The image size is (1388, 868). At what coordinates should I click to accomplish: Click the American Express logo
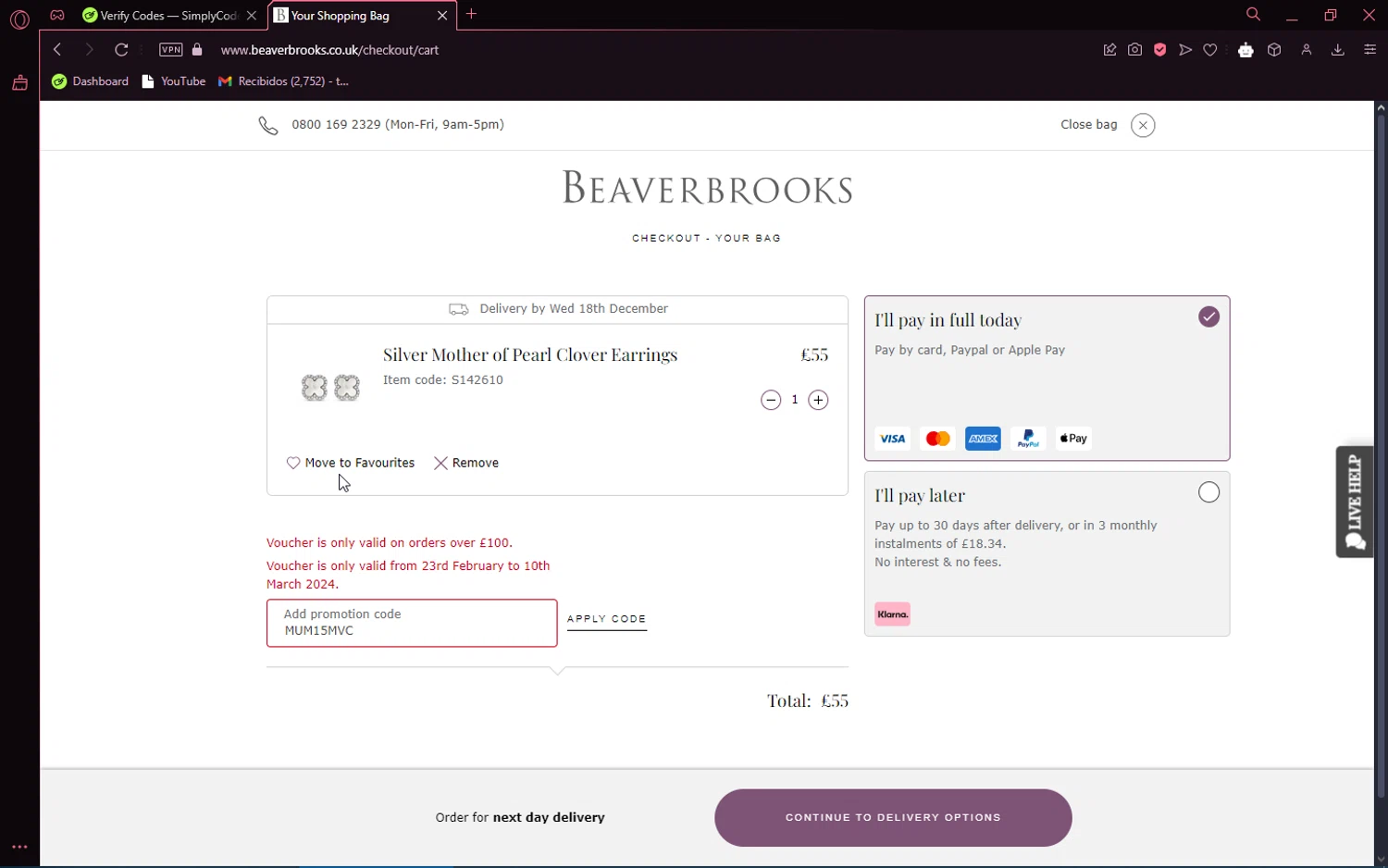point(983,439)
